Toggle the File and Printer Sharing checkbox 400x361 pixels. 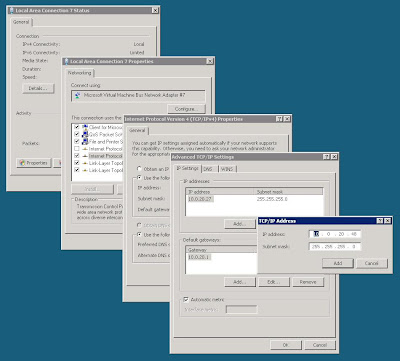pos(77,142)
